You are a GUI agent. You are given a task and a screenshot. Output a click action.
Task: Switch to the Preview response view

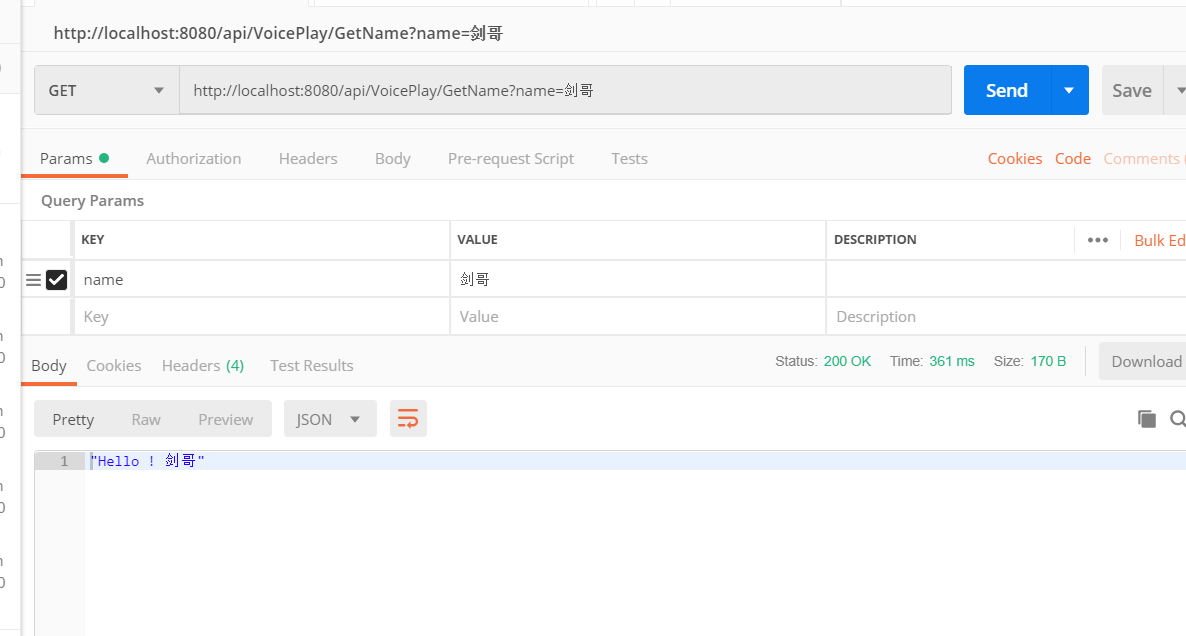click(225, 419)
